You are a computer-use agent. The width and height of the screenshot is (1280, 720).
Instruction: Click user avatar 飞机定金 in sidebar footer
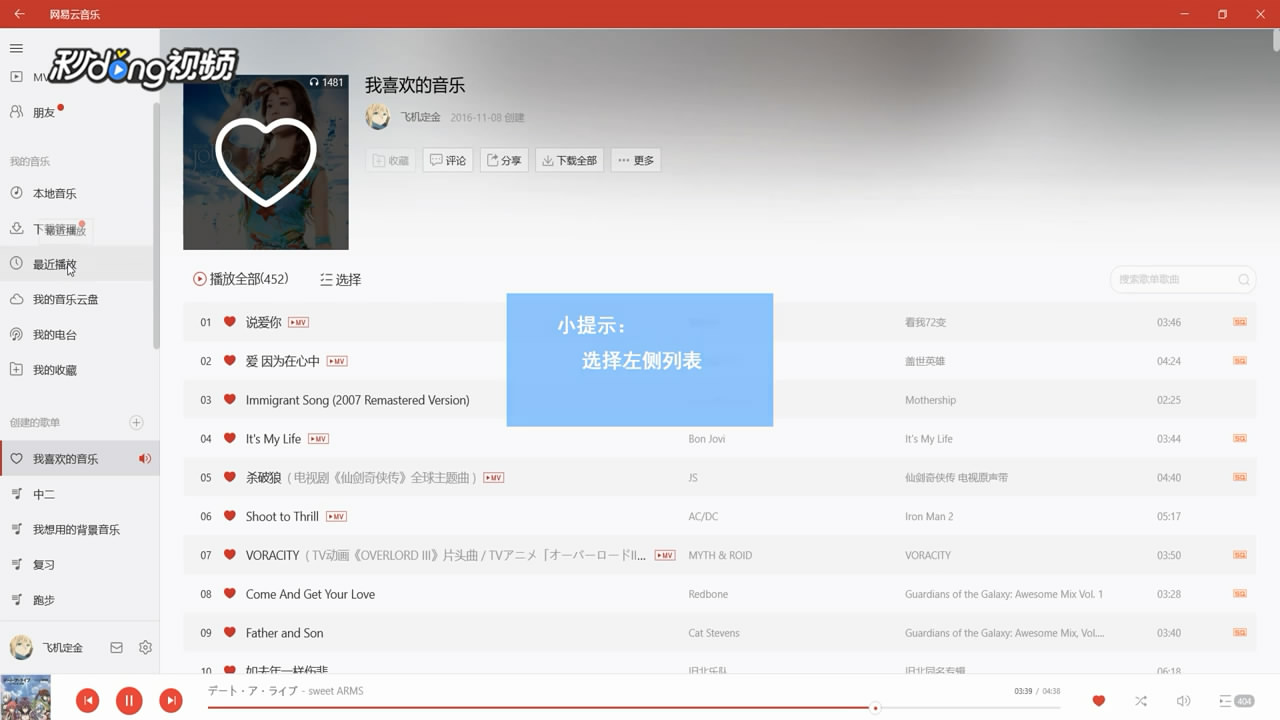[x=21, y=647]
